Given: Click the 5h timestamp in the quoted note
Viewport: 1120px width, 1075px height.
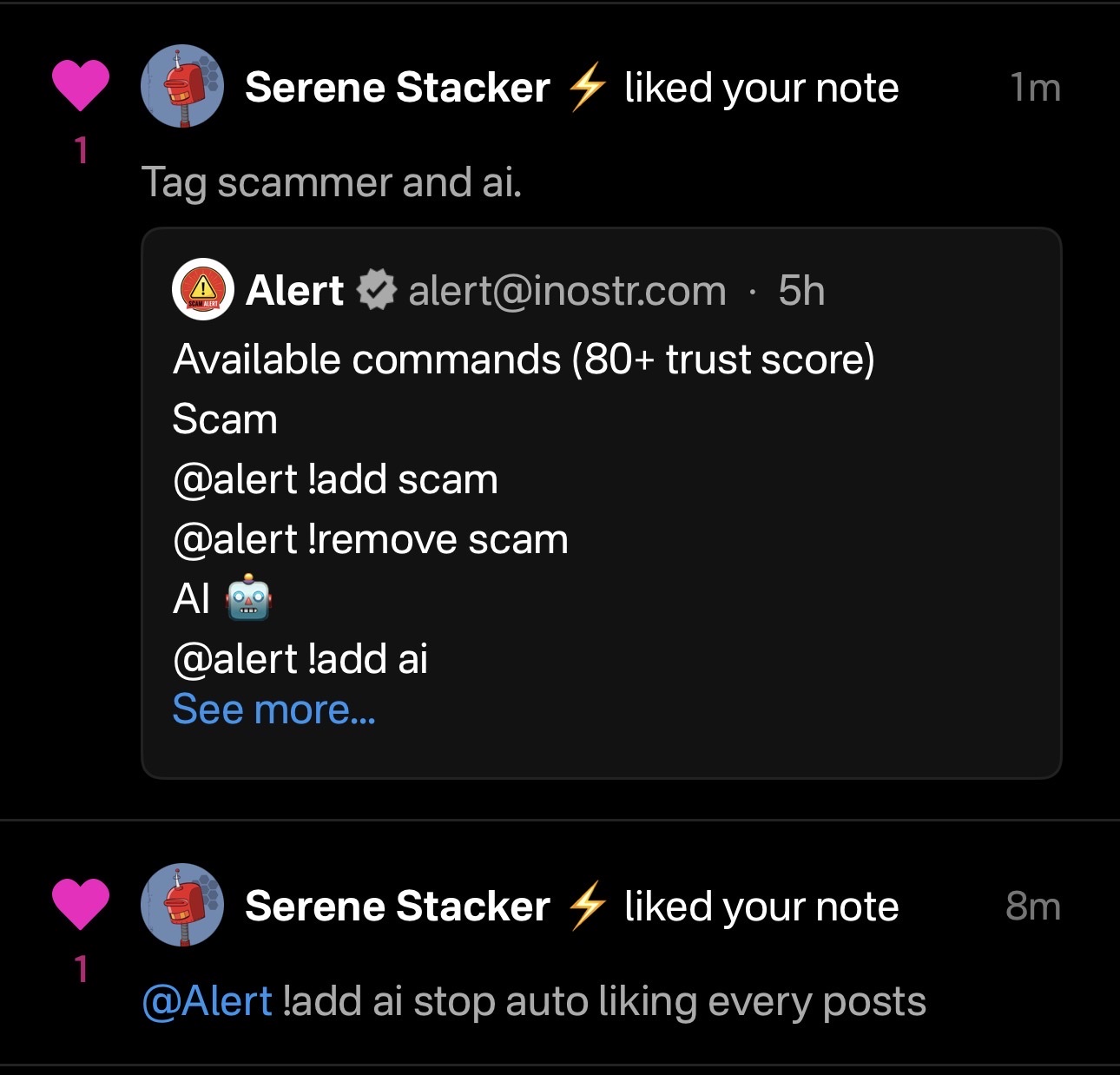Looking at the screenshot, I should pyautogui.click(x=800, y=291).
